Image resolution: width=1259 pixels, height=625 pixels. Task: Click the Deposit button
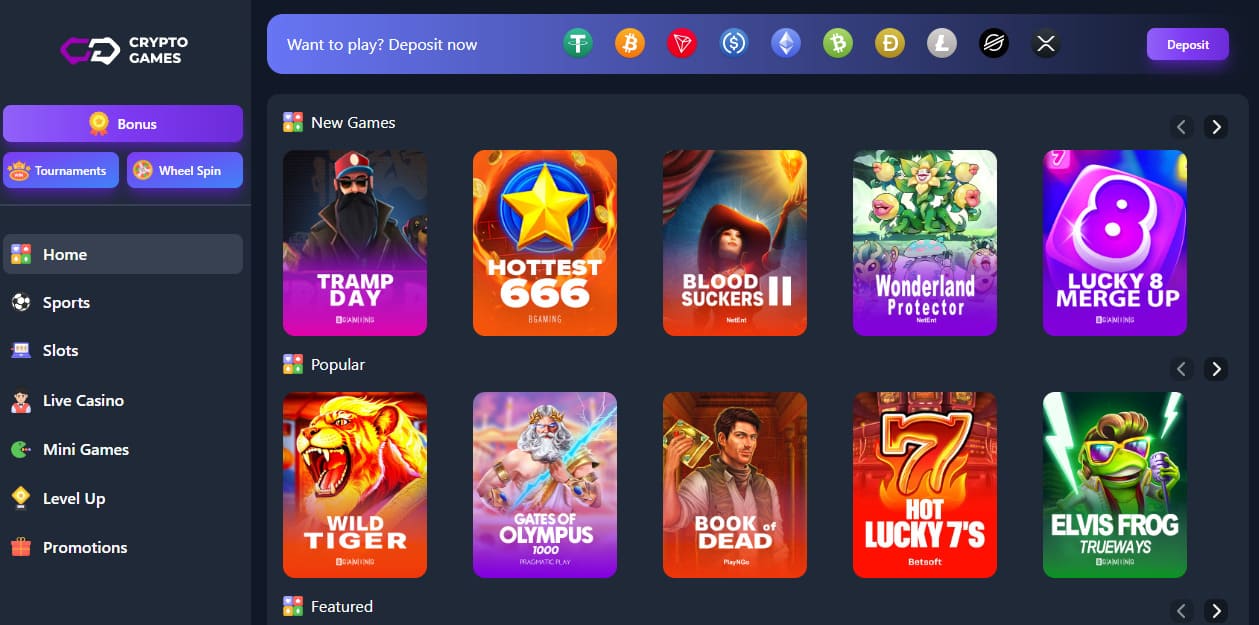tap(1187, 44)
